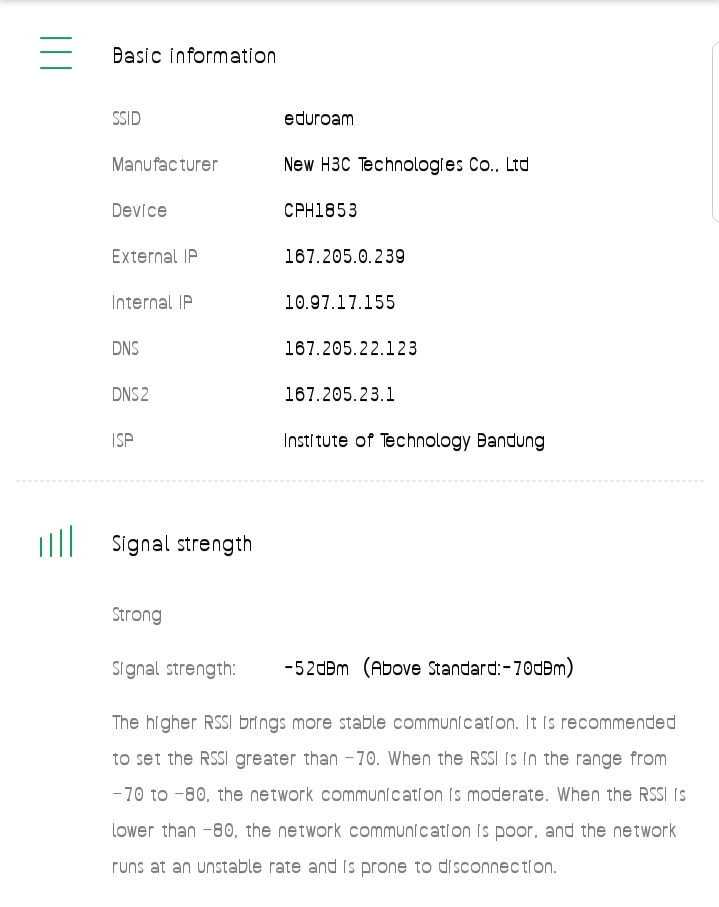
Task: Select primary DNS value 167.205.22.123
Action: point(351,349)
